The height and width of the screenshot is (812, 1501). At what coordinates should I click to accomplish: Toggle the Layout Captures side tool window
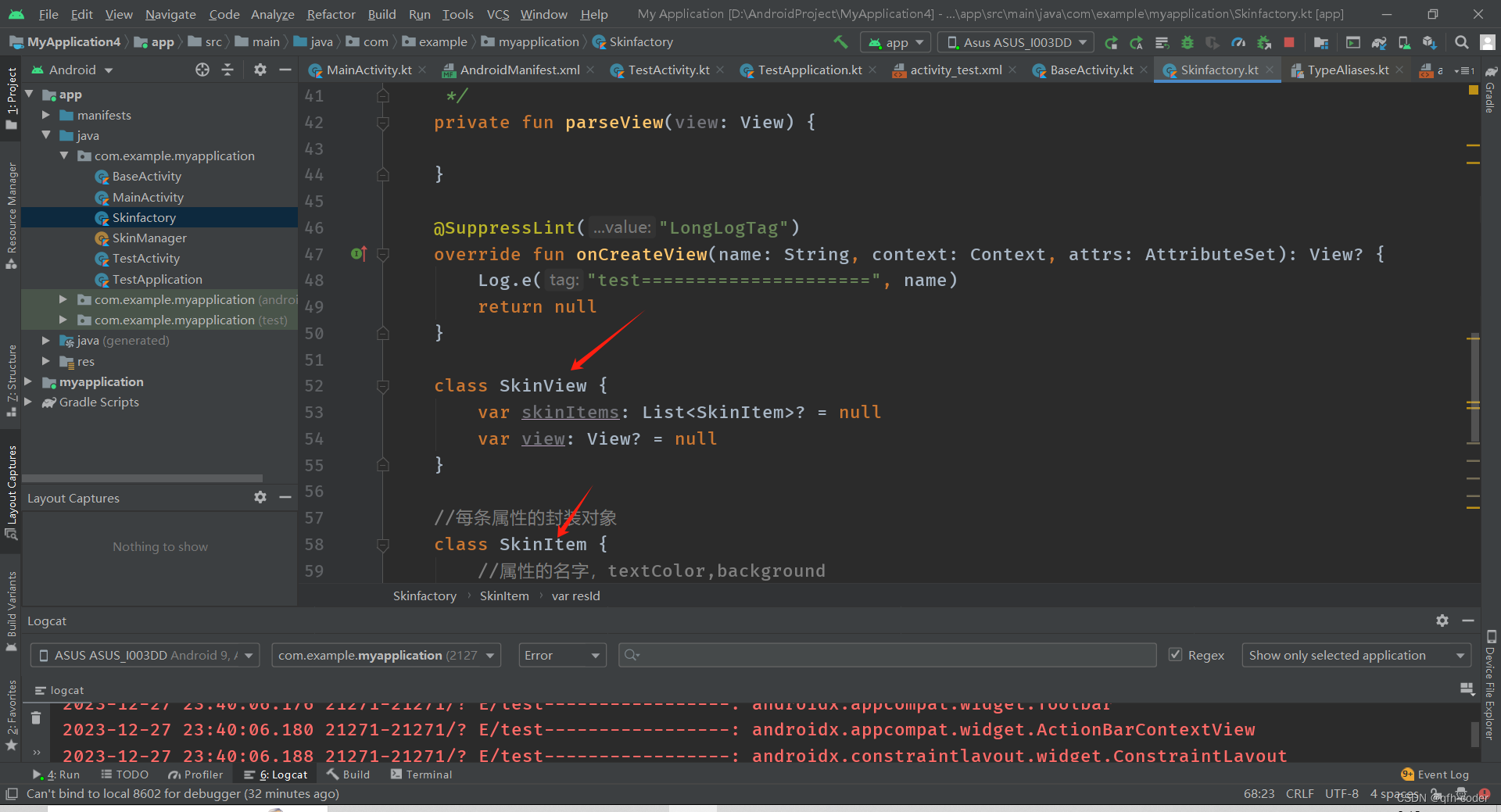(11, 492)
